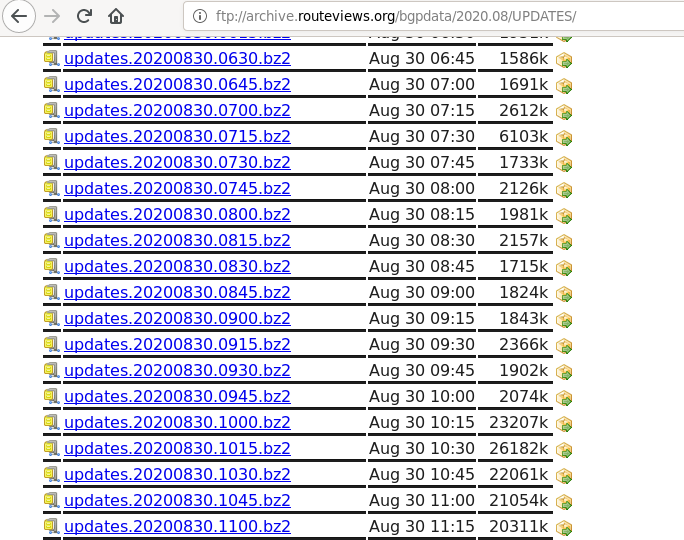The width and height of the screenshot is (684, 540).
Task: Open updates.20200830.0700.bz2 link
Action: (x=177, y=110)
